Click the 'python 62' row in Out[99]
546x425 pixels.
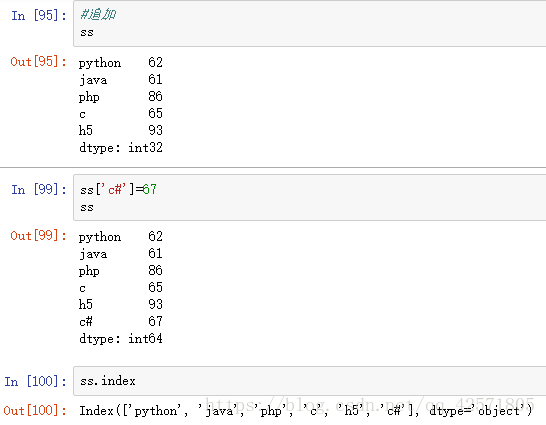tap(120, 237)
